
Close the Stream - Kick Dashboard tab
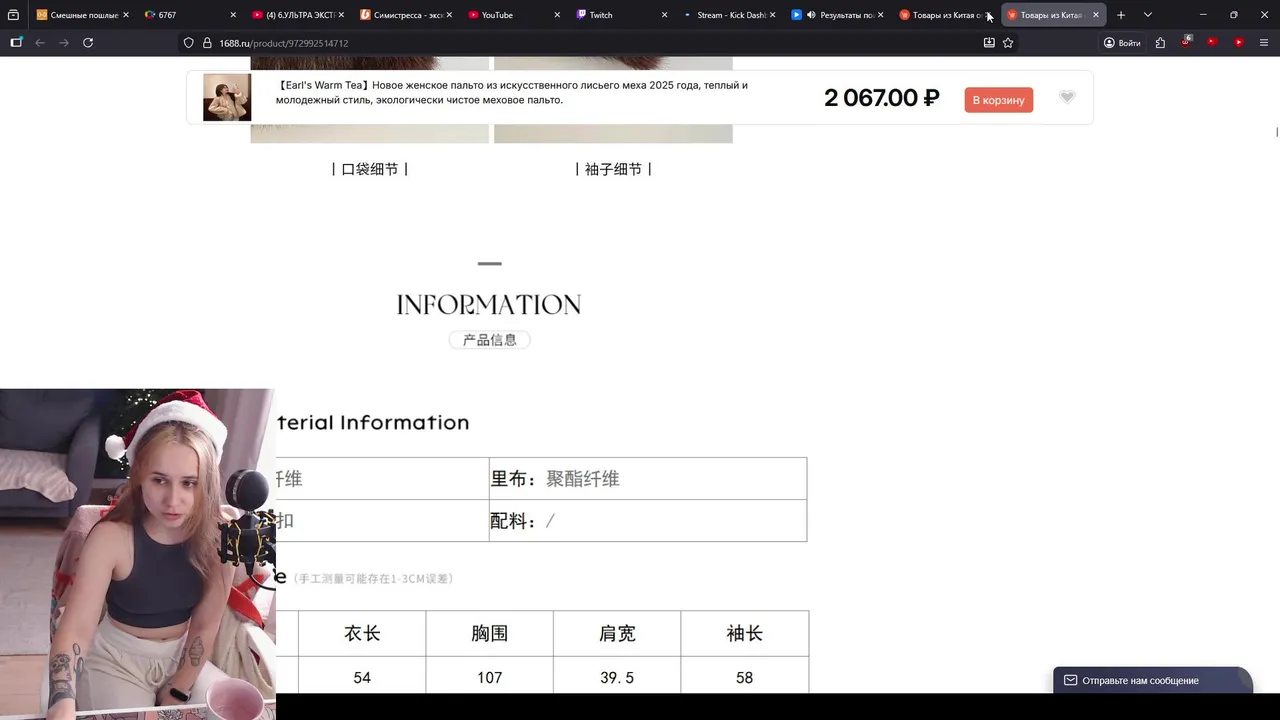(x=773, y=15)
